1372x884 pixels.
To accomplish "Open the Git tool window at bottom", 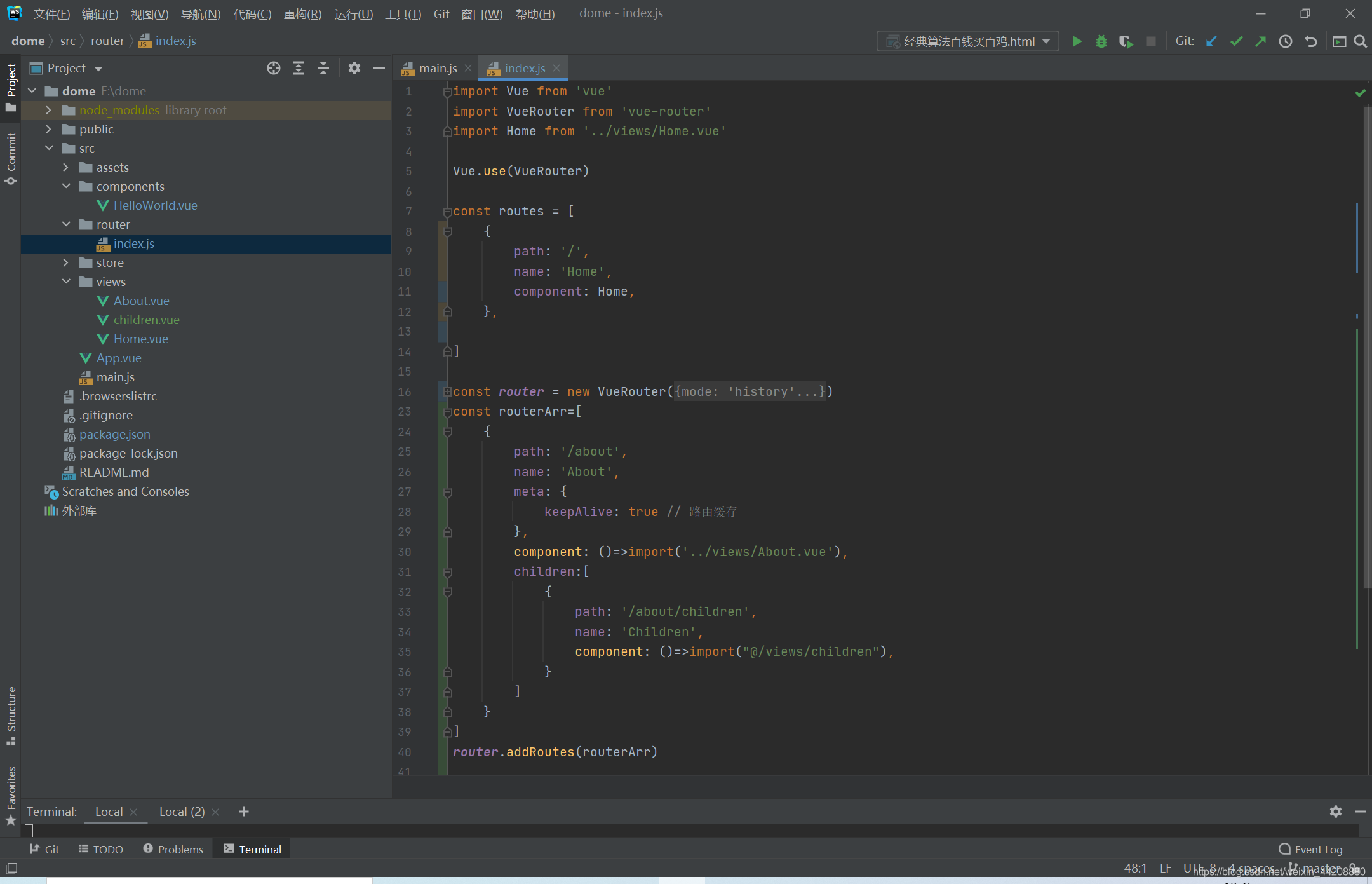I will tap(44, 849).
